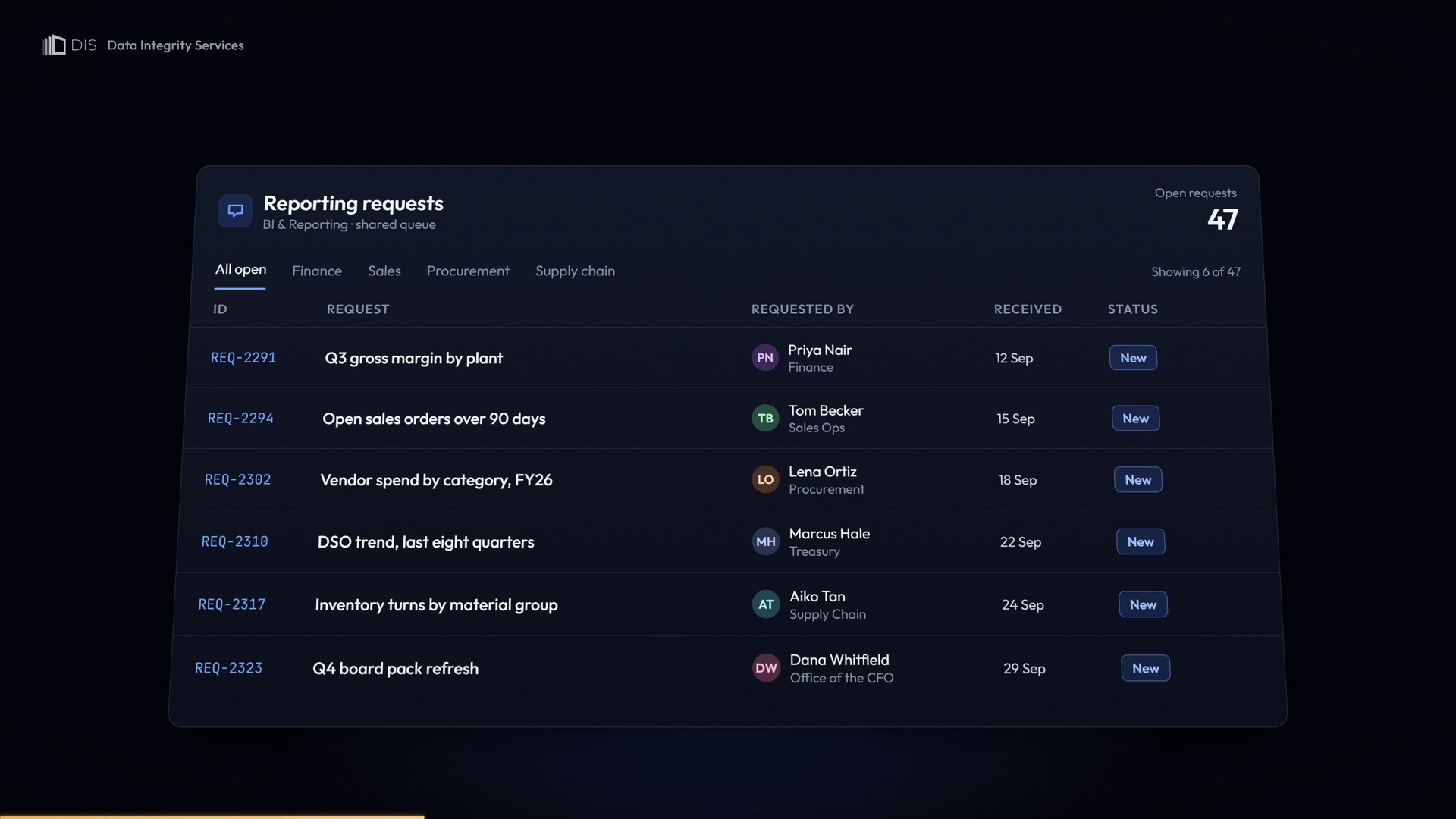Switch to the Sales tab
This screenshot has width=1456, height=819.
coord(384,271)
